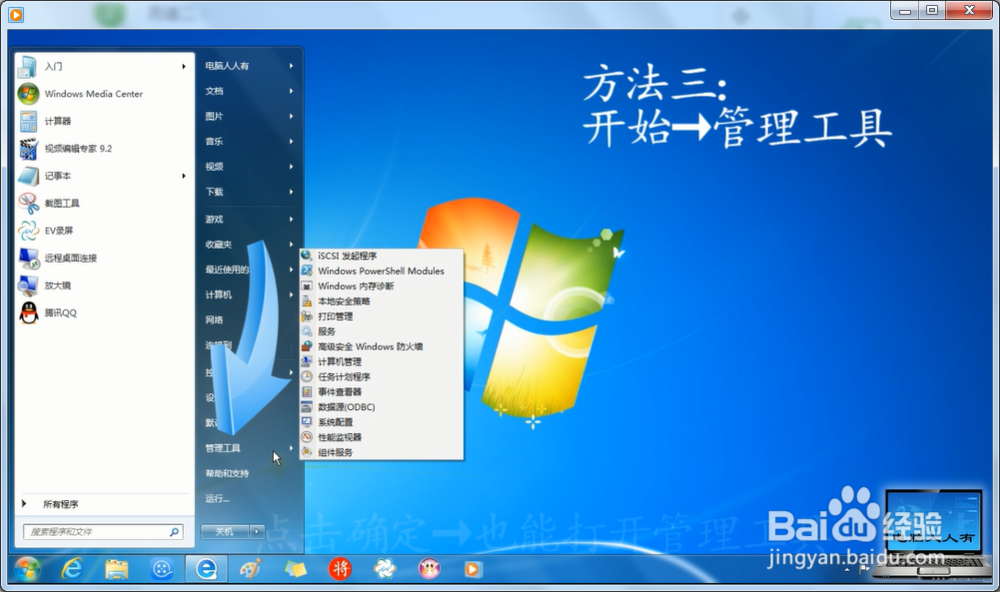The height and width of the screenshot is (592, 1000).
Task: Open 服务 services console
Action: pos(381,332)
